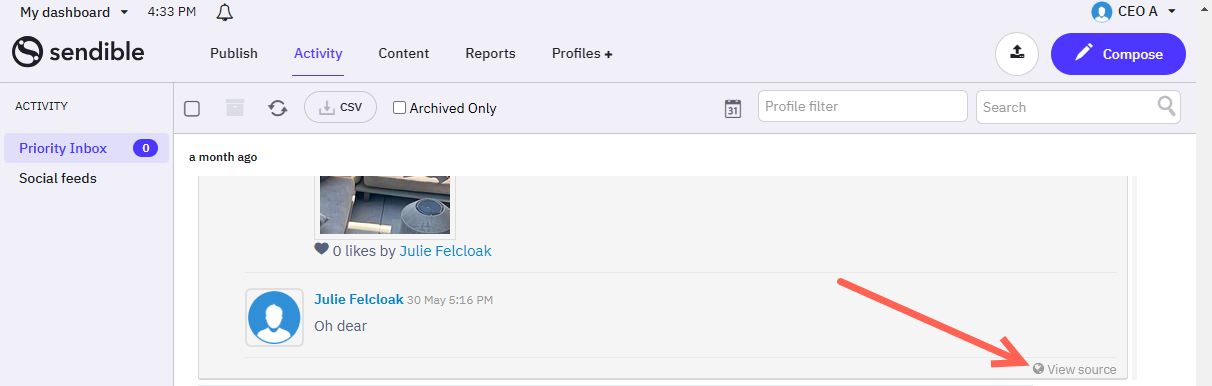Tick the select all checkbox
Viewport: 1212px width, 386px height.
[192, 108]
